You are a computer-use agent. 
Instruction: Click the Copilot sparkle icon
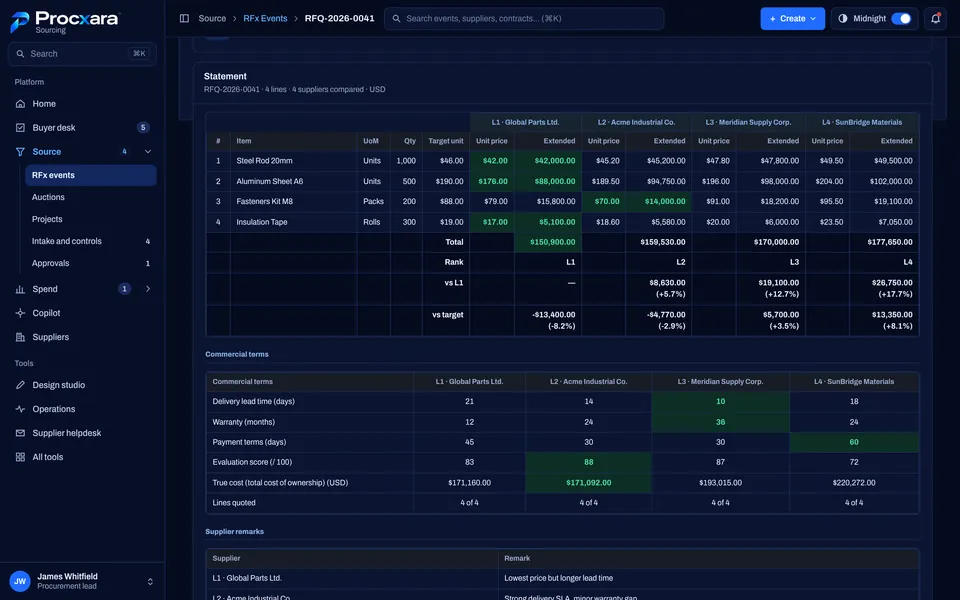point(20,313)
